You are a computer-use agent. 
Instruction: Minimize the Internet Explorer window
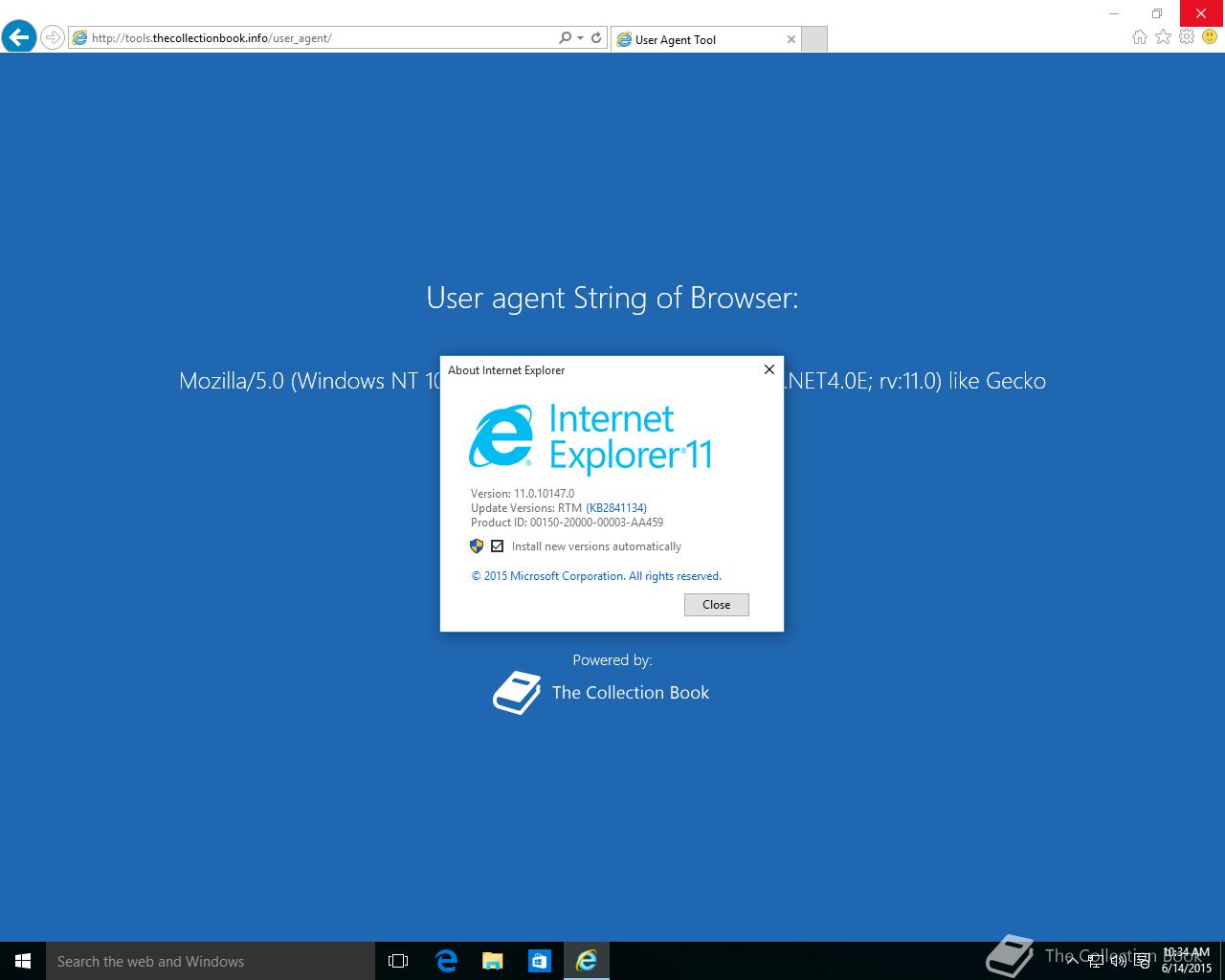tap(1113, 13)
